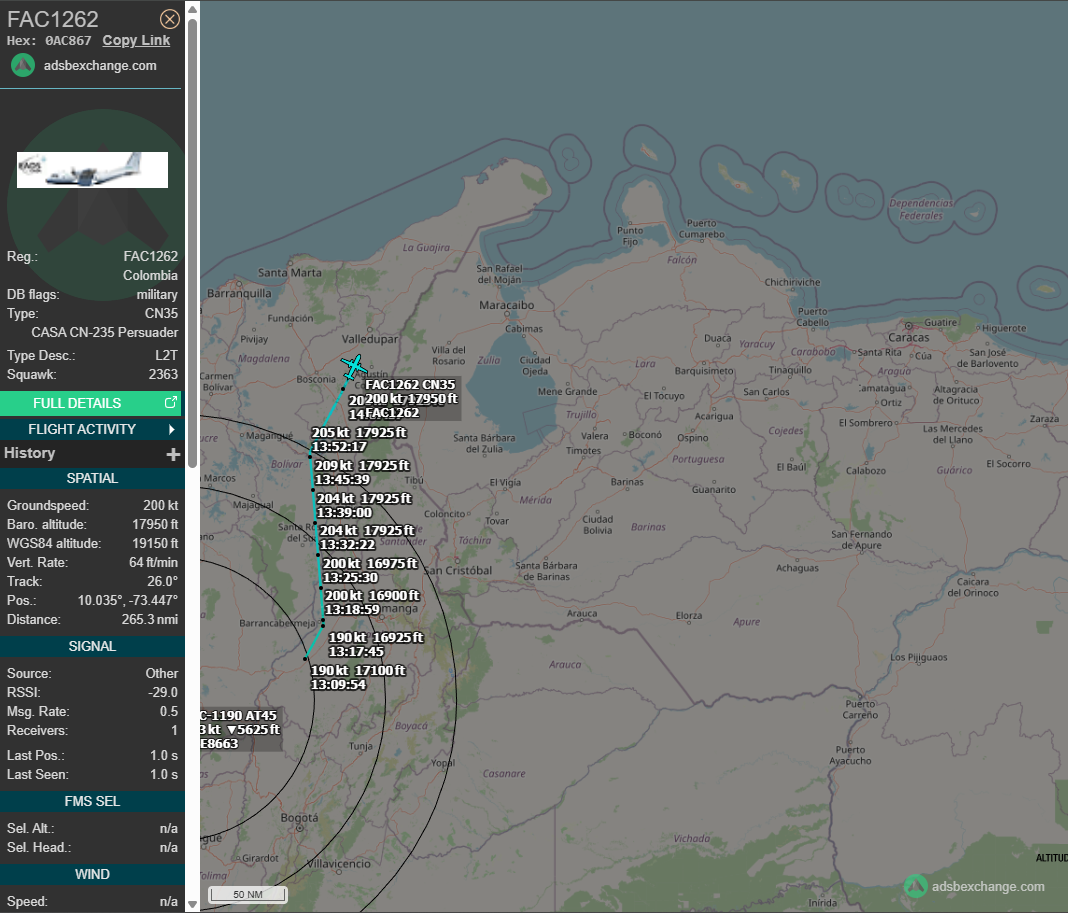Open FLIGHT ACTIVITY section
The width and height of the screenshot is (1068, 913).
[x=91, y=429]
